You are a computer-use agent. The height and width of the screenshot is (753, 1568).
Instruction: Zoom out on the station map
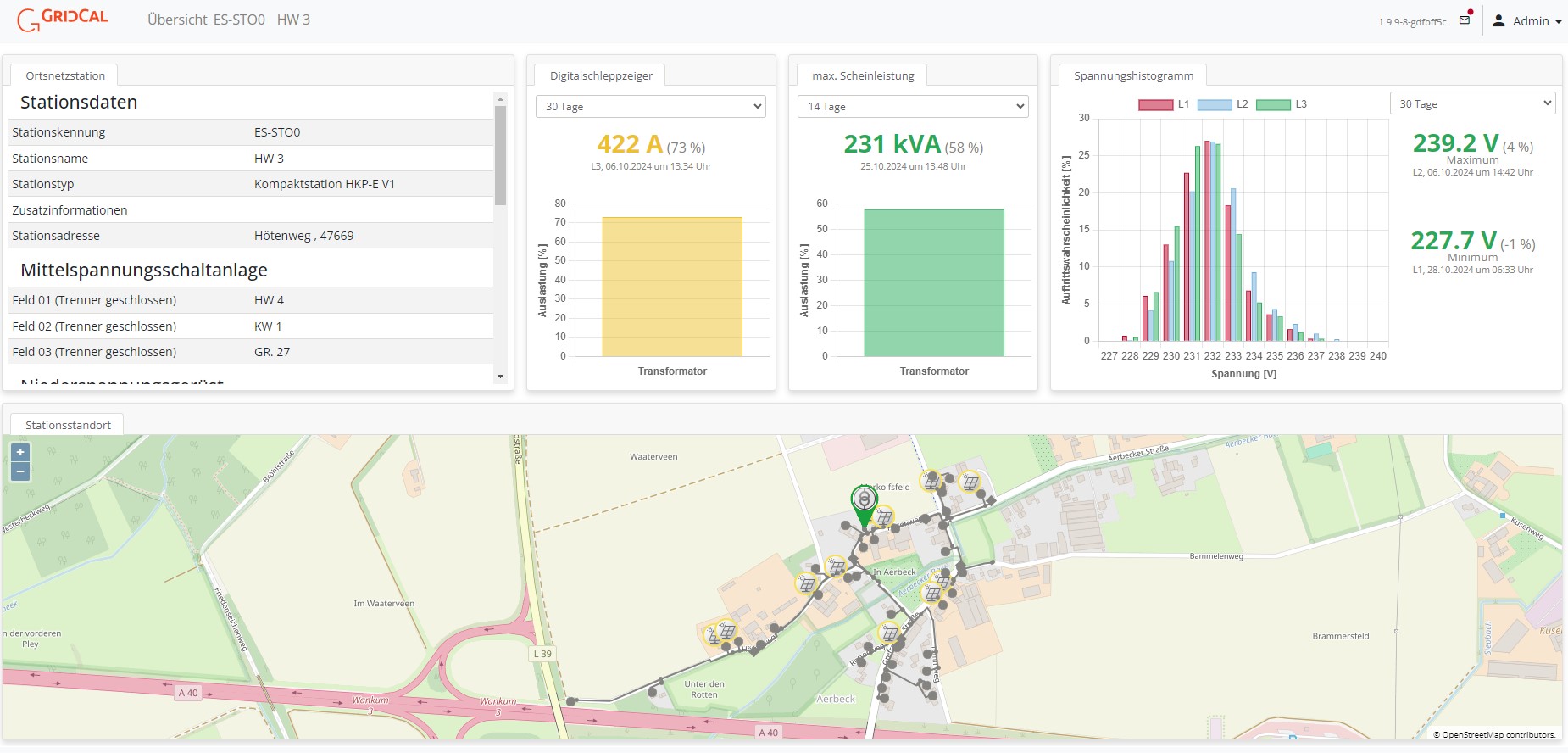(x=20, y=471)
